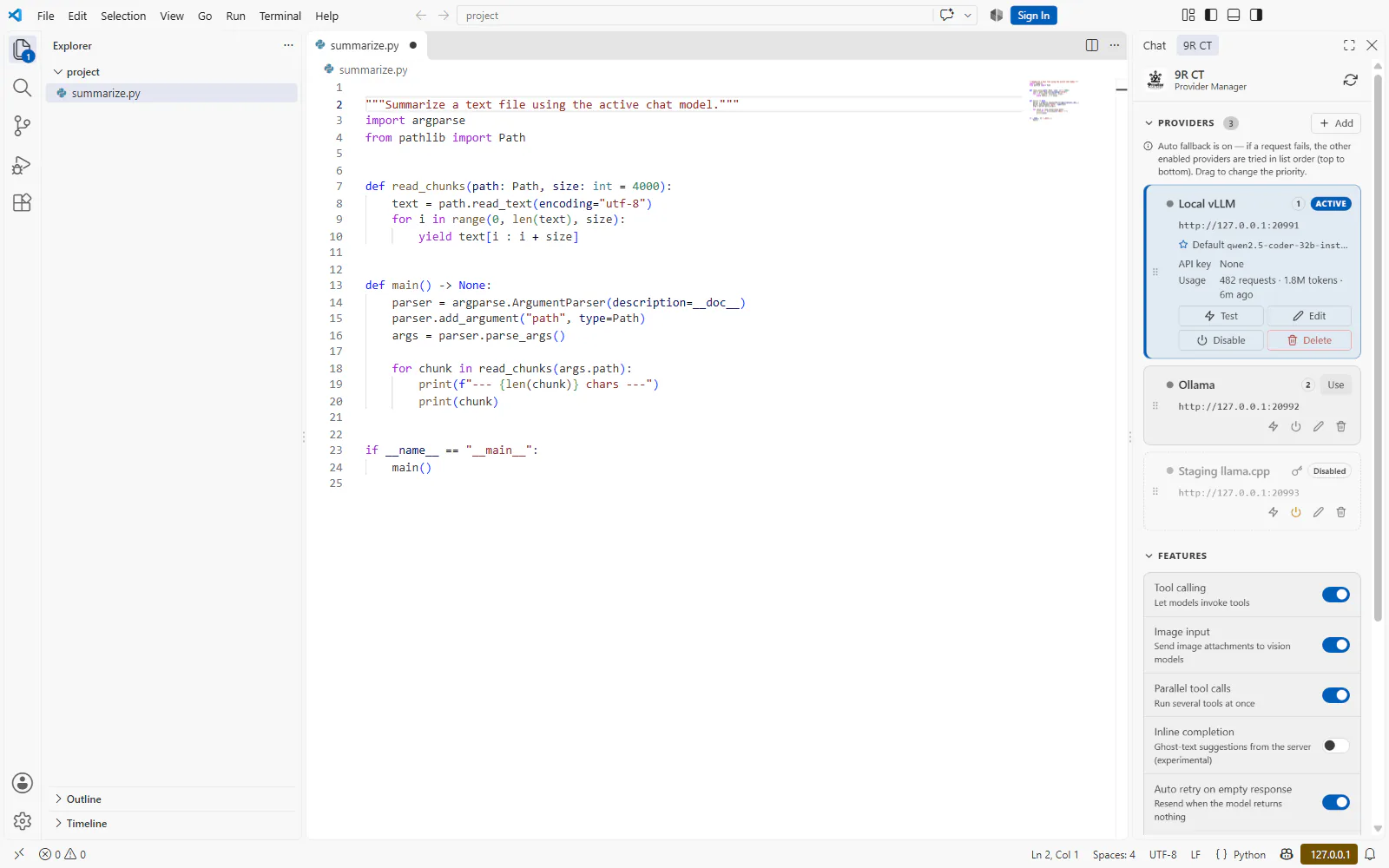1389x868 pixels.
Task: Enable the Staging llama.cpp provider with the power icon
Action: click(1296, 512)
